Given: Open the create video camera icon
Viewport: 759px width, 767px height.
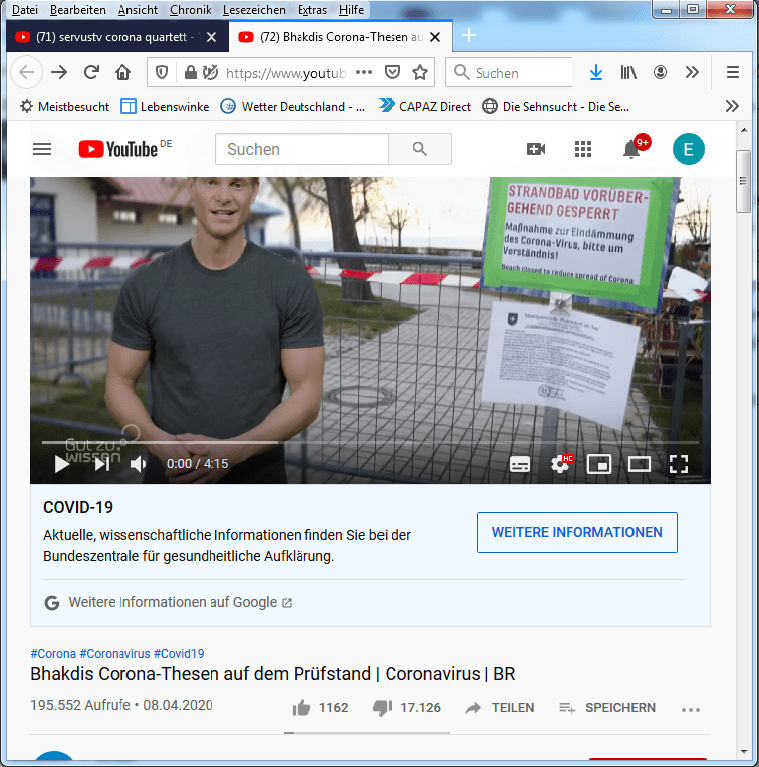Looking at the screenshot, I should pyautogui.click(x=536, y=149).
